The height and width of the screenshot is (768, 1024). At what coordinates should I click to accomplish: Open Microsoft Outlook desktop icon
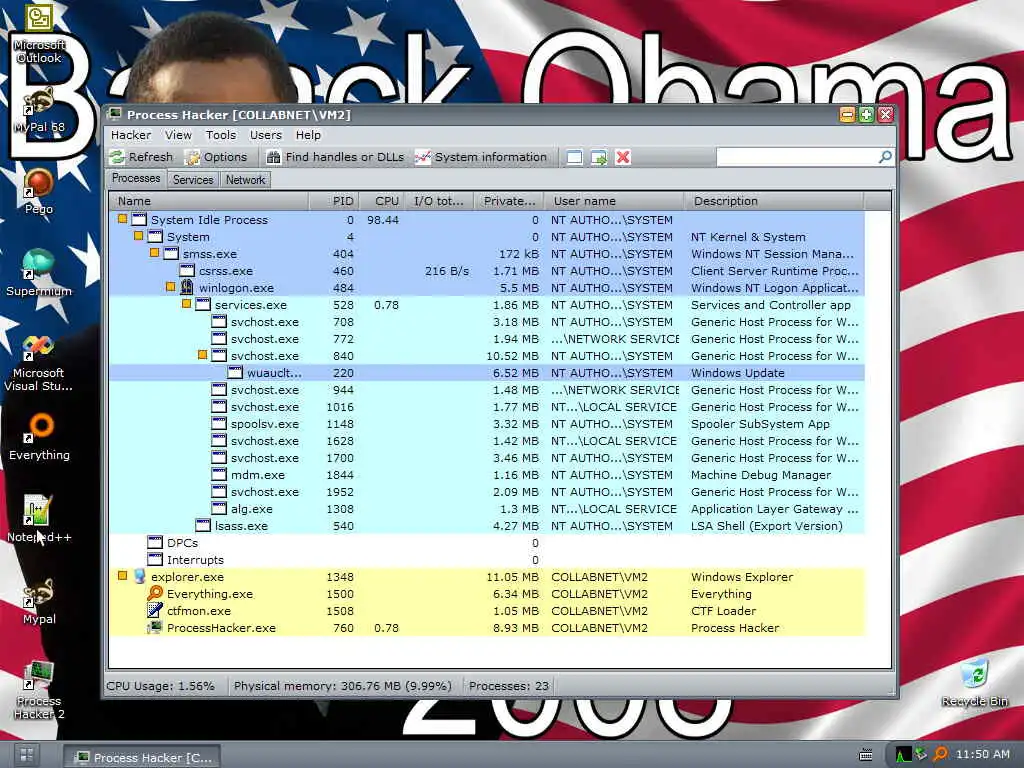(39, 34)
